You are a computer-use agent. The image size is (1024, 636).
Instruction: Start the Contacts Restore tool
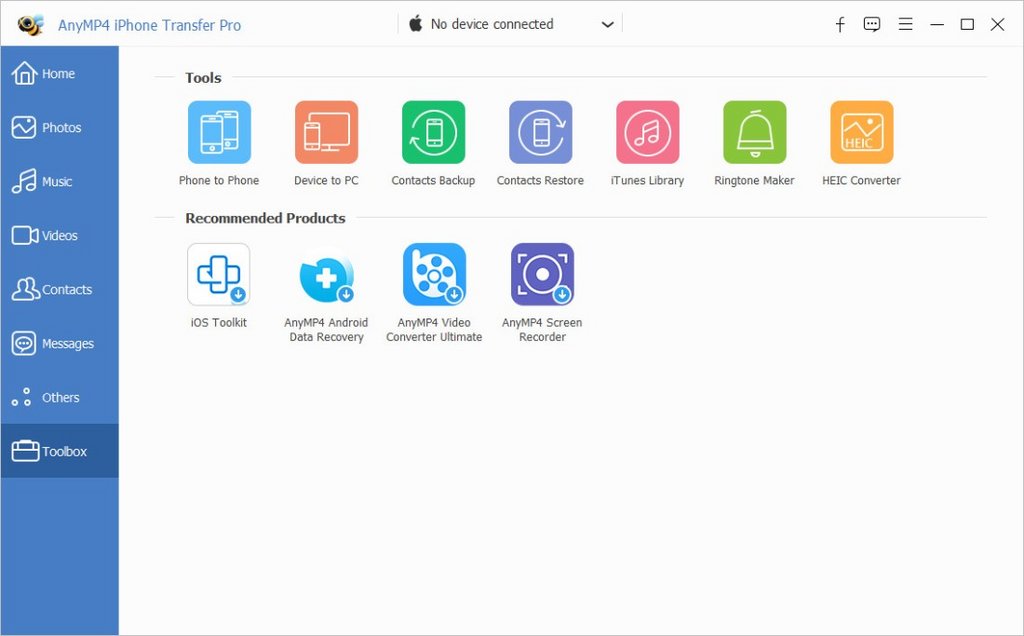coord(540,132)
